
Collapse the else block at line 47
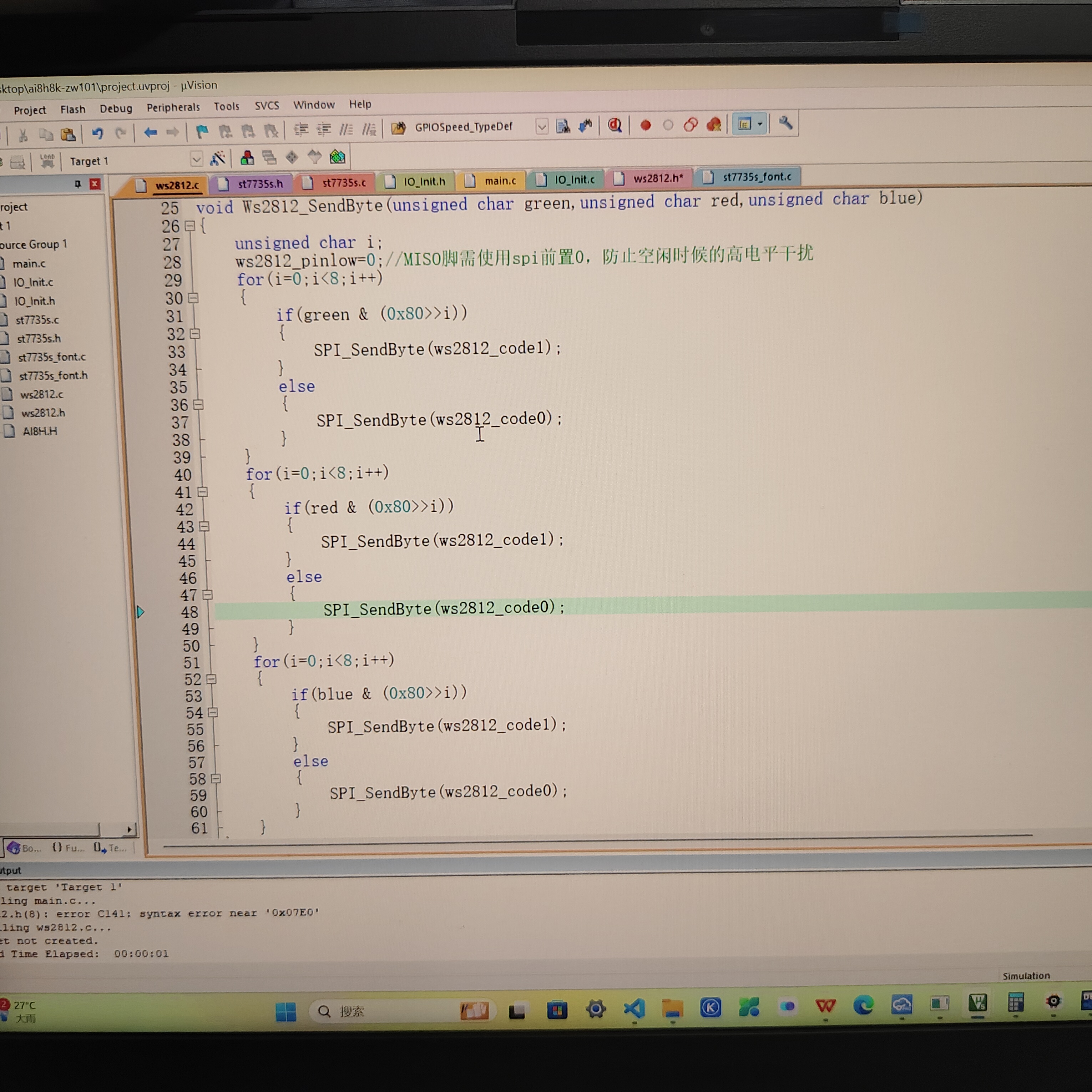pyautogui.click(x=207, y=595)
